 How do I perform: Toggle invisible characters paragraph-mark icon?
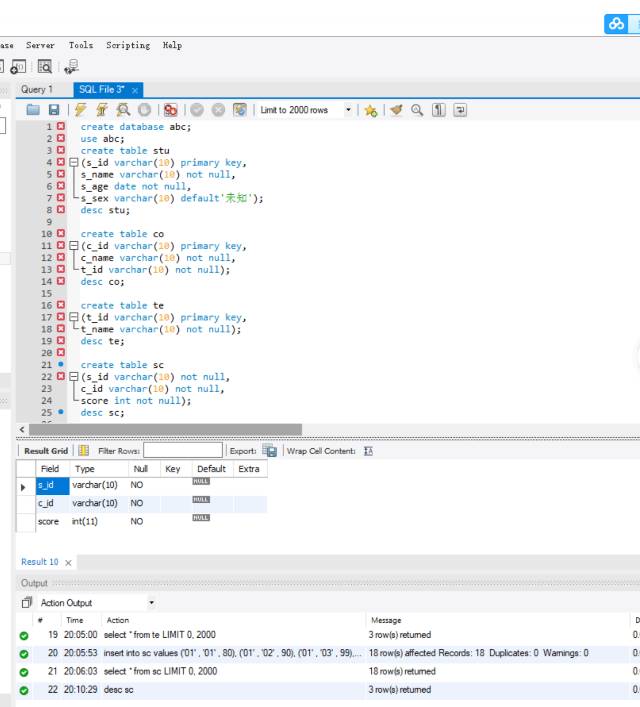tap(439, 110)
